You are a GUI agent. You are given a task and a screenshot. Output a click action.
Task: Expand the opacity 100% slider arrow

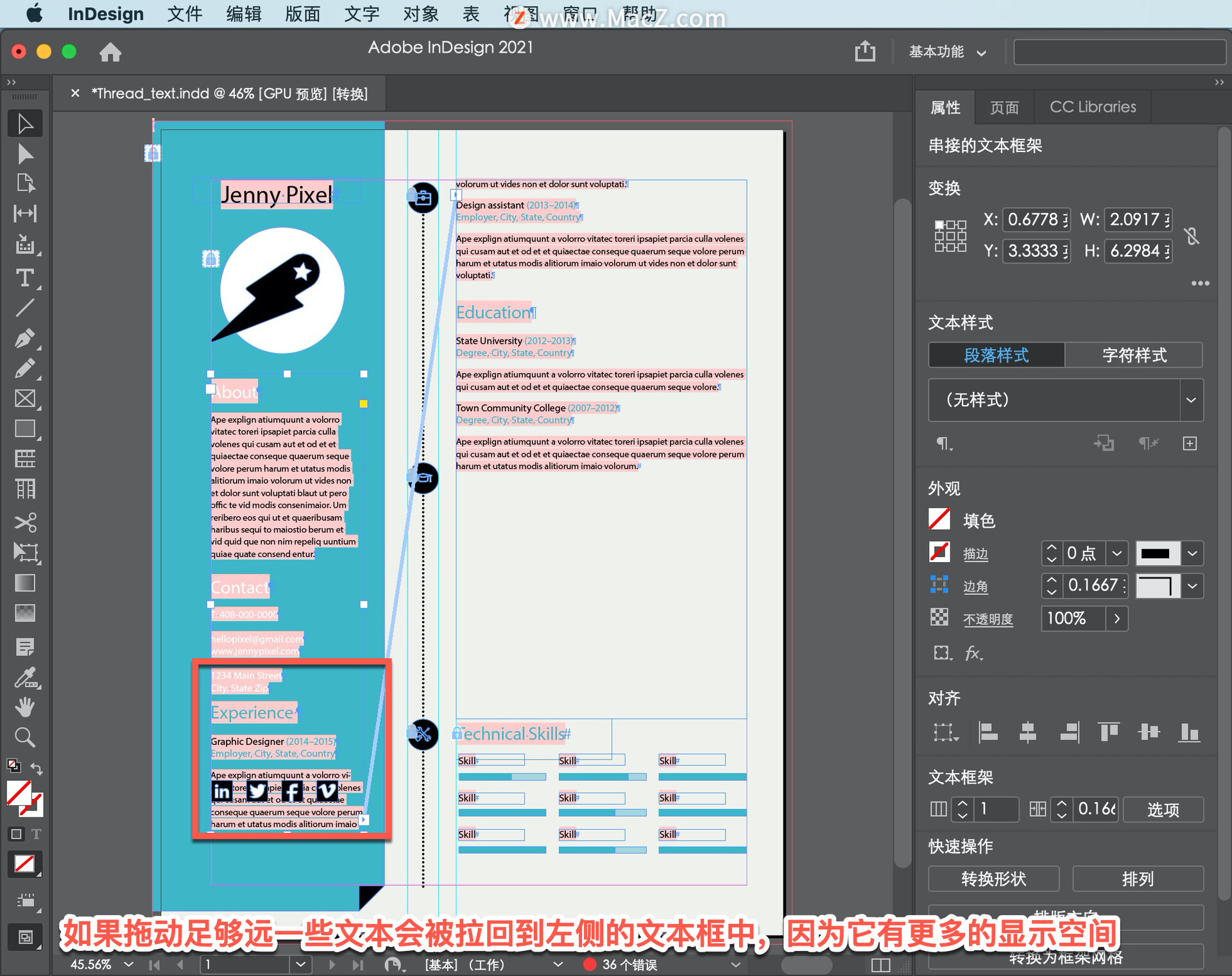1116,619
